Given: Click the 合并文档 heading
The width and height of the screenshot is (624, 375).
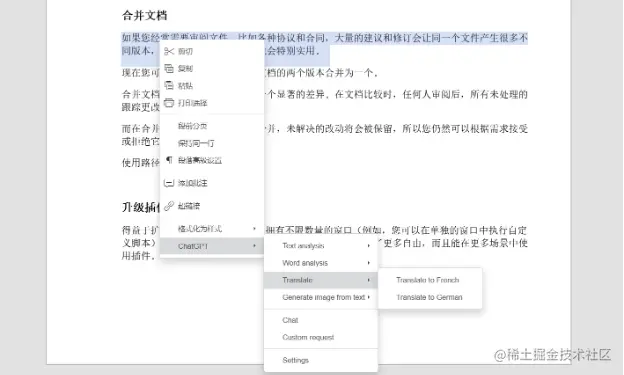Looking at the screenshot, I should tap(144, 15).
